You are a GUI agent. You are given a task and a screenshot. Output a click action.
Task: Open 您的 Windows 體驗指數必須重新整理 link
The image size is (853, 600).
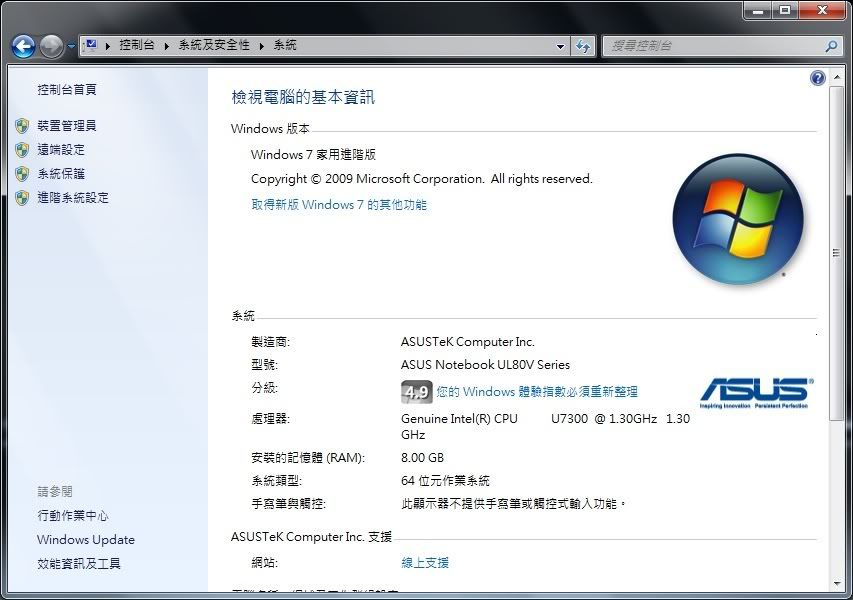point(537,392)
